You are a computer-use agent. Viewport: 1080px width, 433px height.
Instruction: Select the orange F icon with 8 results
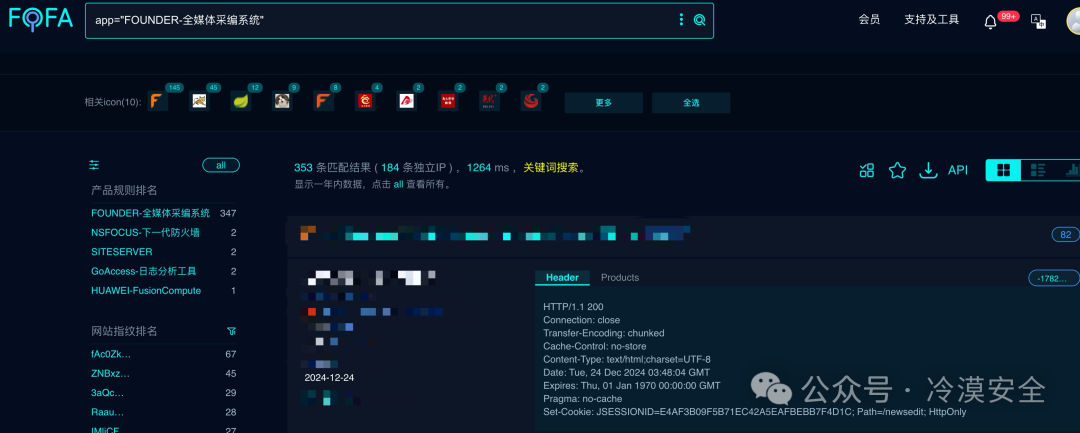[x=323, y=101]
